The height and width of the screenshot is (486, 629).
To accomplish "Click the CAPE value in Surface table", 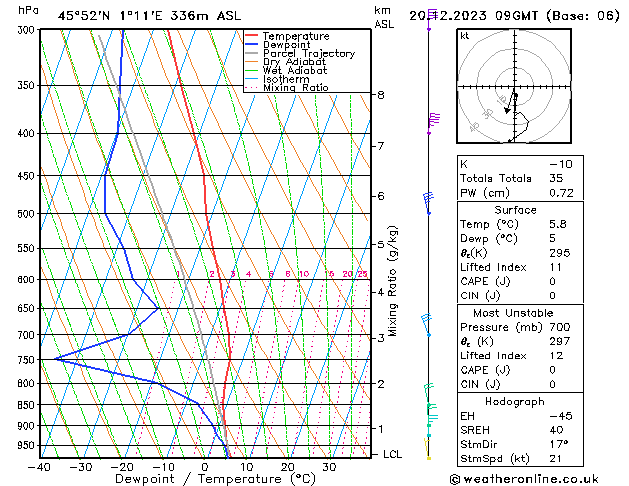I will click(x=552, y=281).
